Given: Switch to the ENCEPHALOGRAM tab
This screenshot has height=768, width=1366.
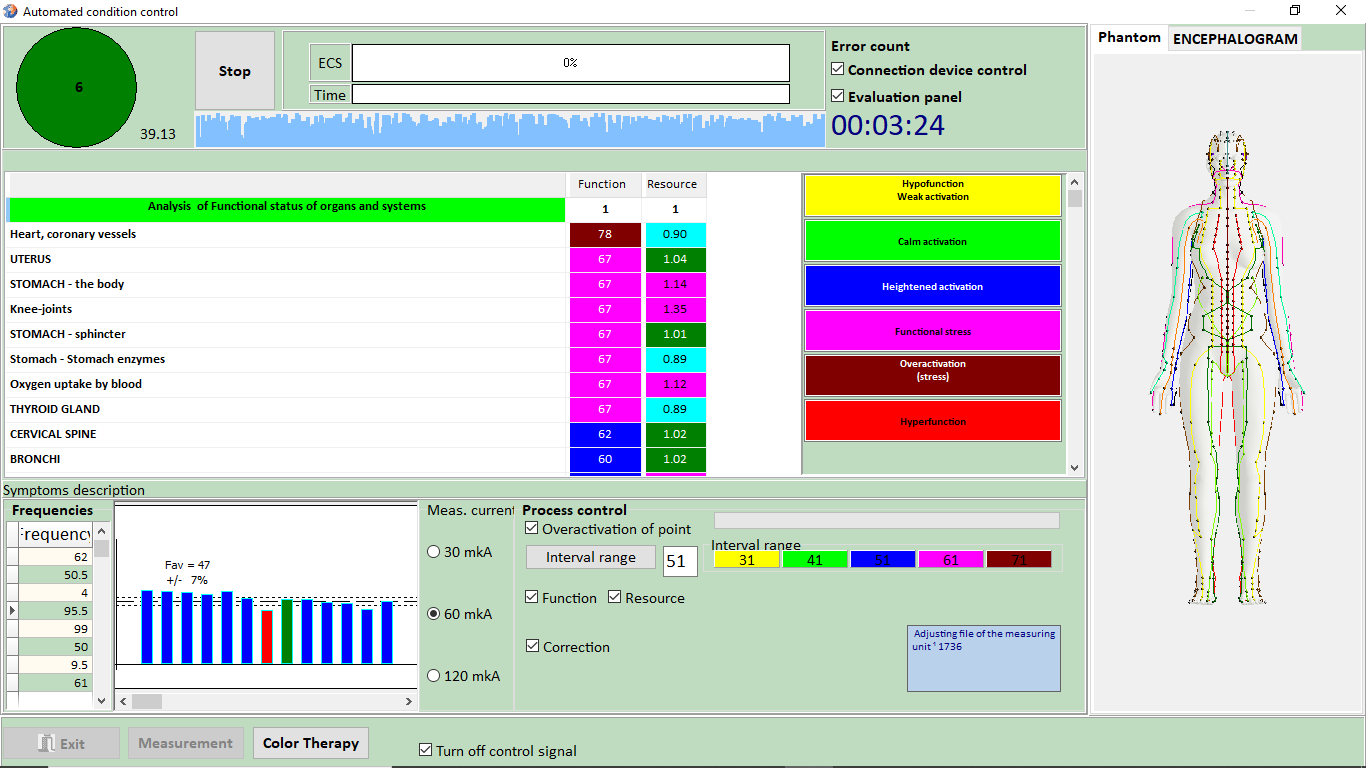Looking at the screenshot, I should pos(1235,39).
